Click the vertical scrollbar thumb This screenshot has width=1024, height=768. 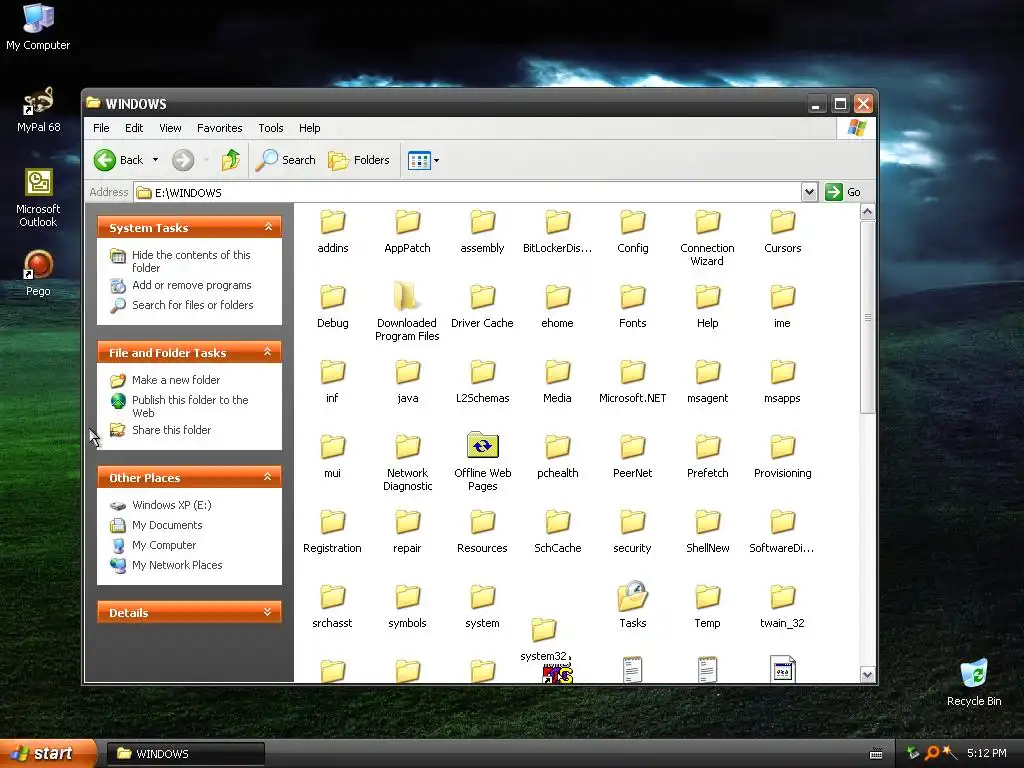coord(867,317)
